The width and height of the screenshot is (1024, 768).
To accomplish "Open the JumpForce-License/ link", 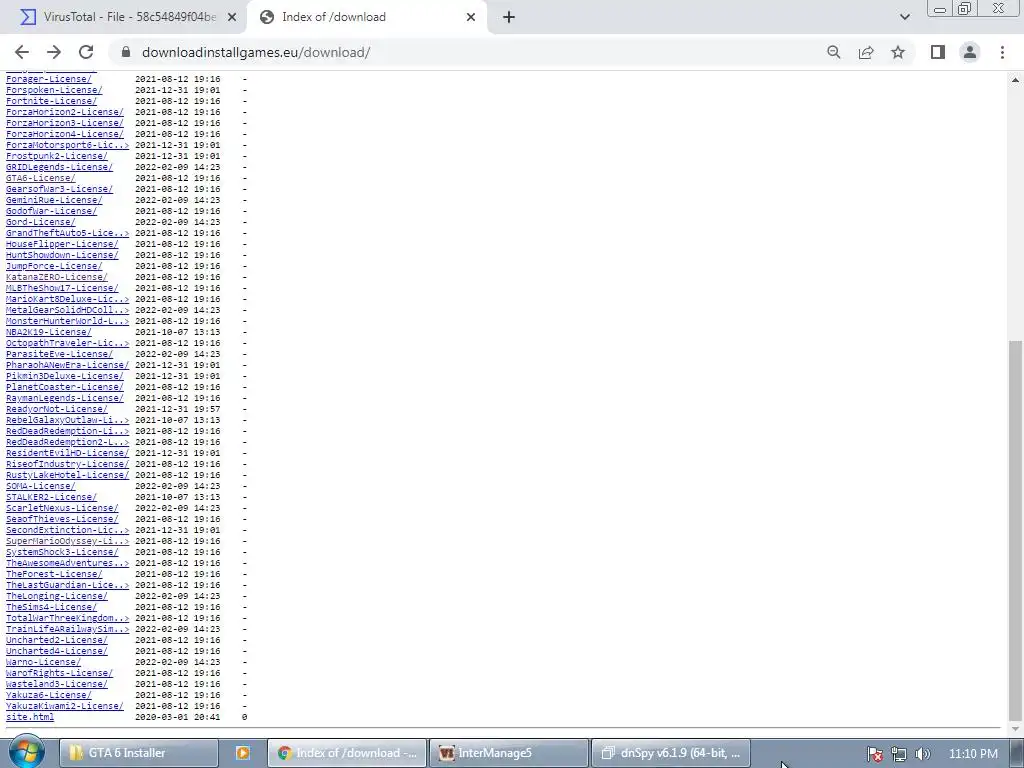I will [54, 266].
